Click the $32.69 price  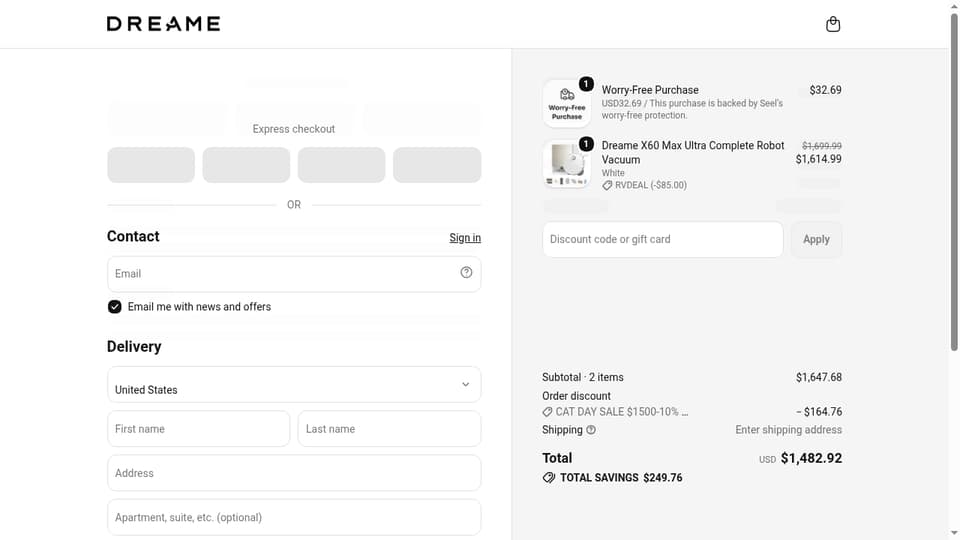click(x=825, y=90)
